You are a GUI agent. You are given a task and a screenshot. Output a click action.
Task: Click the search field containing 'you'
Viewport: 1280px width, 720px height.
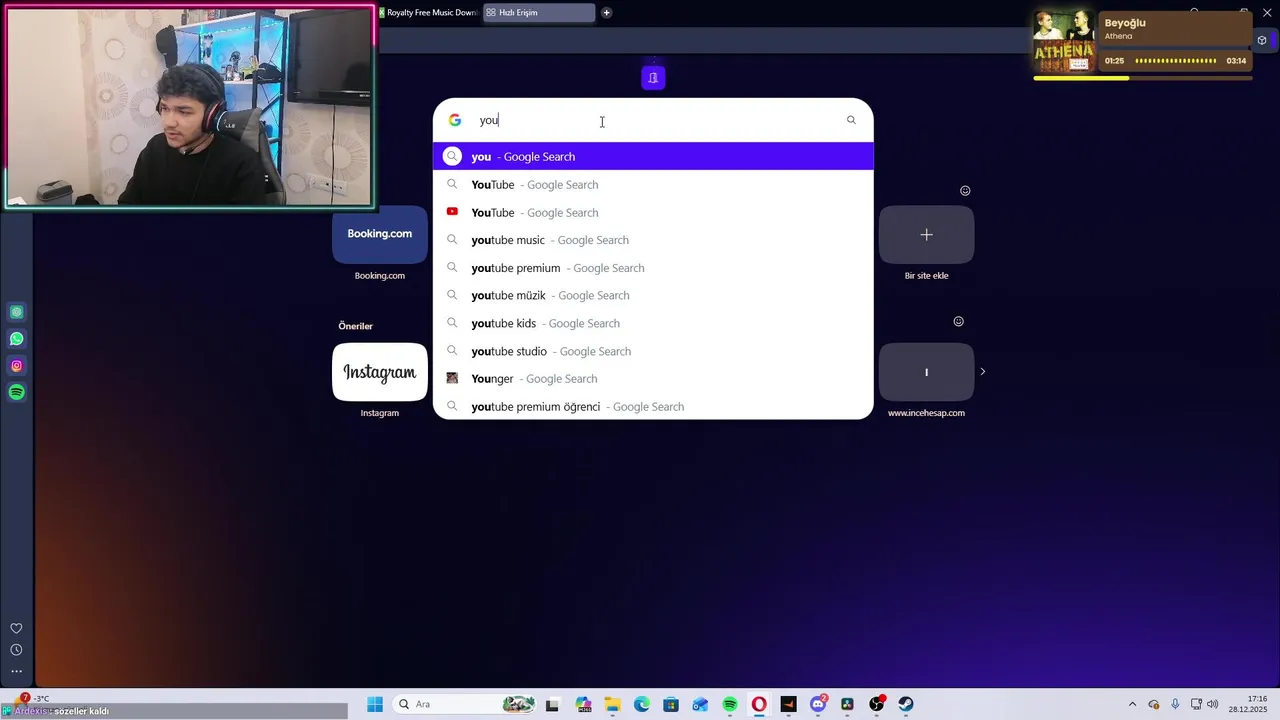pos(655,120)
